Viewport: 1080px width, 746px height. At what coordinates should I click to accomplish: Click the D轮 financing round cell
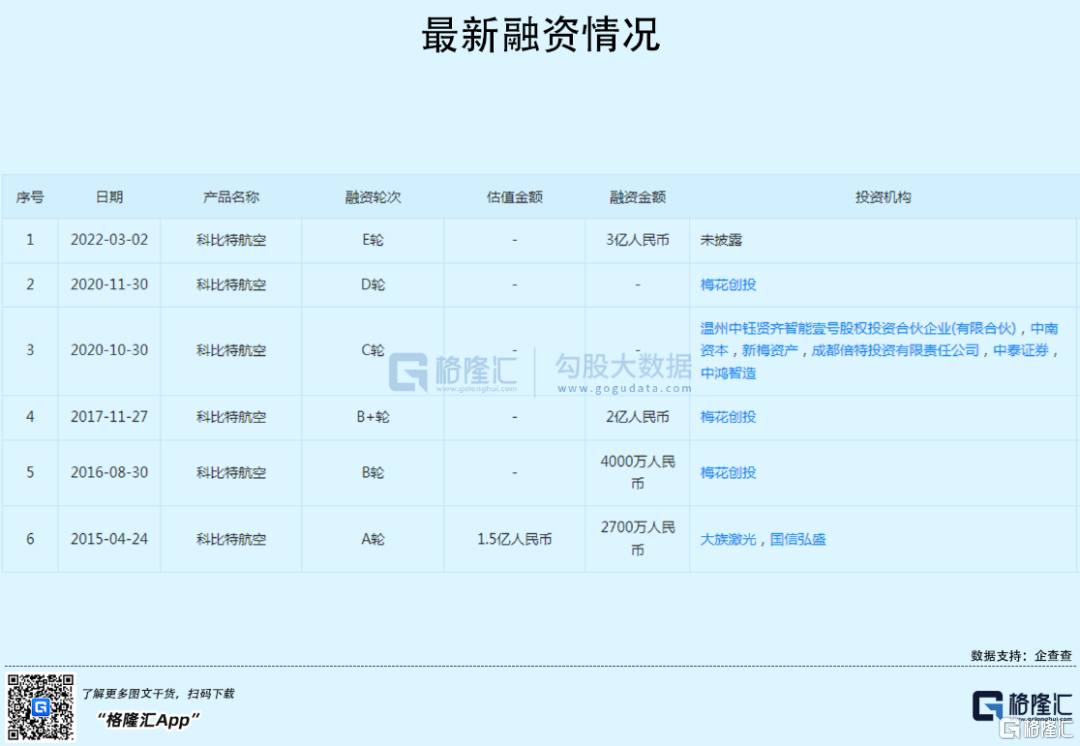click(x=373, y=284)
